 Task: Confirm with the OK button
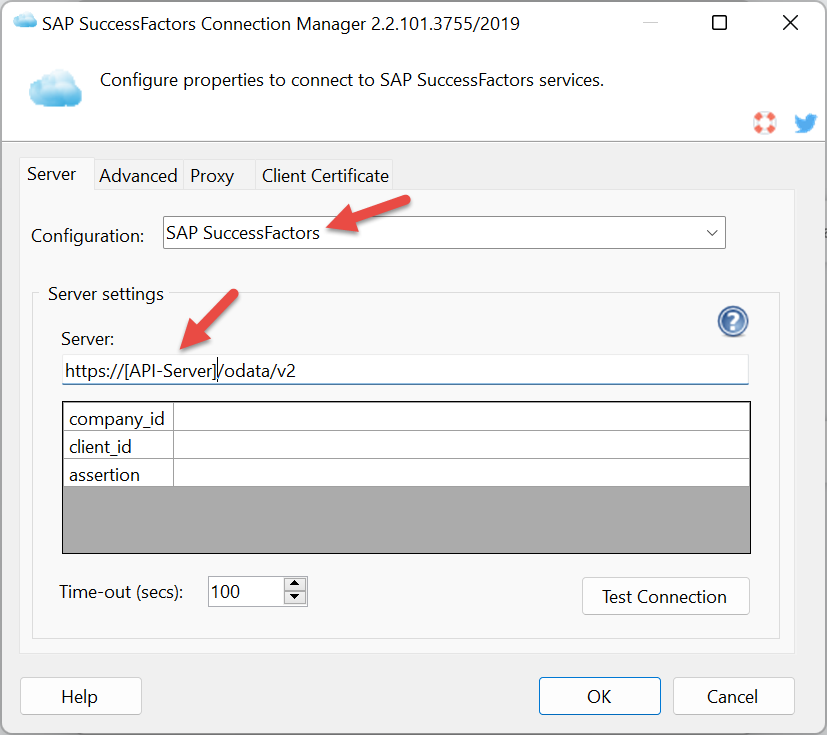tap(600, 696)
